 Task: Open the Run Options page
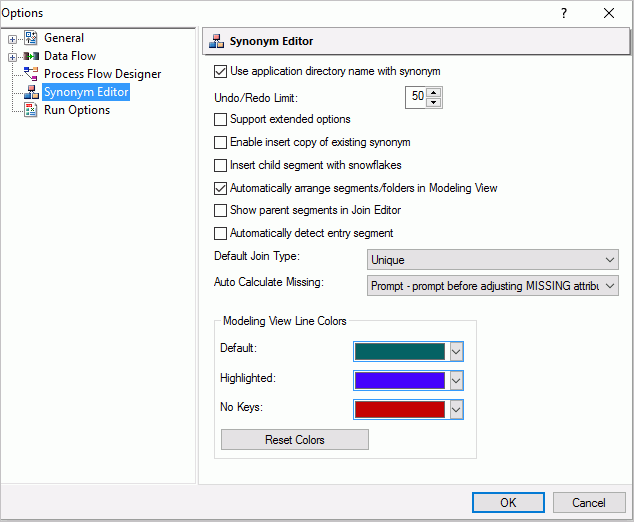pos(77,110)
